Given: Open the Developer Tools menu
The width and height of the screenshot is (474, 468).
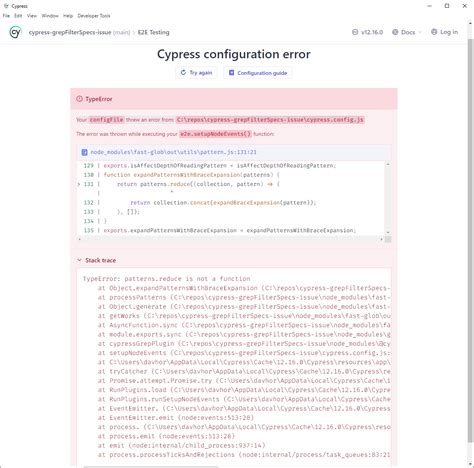Looking at the screenshot, I should click(94, 16).
